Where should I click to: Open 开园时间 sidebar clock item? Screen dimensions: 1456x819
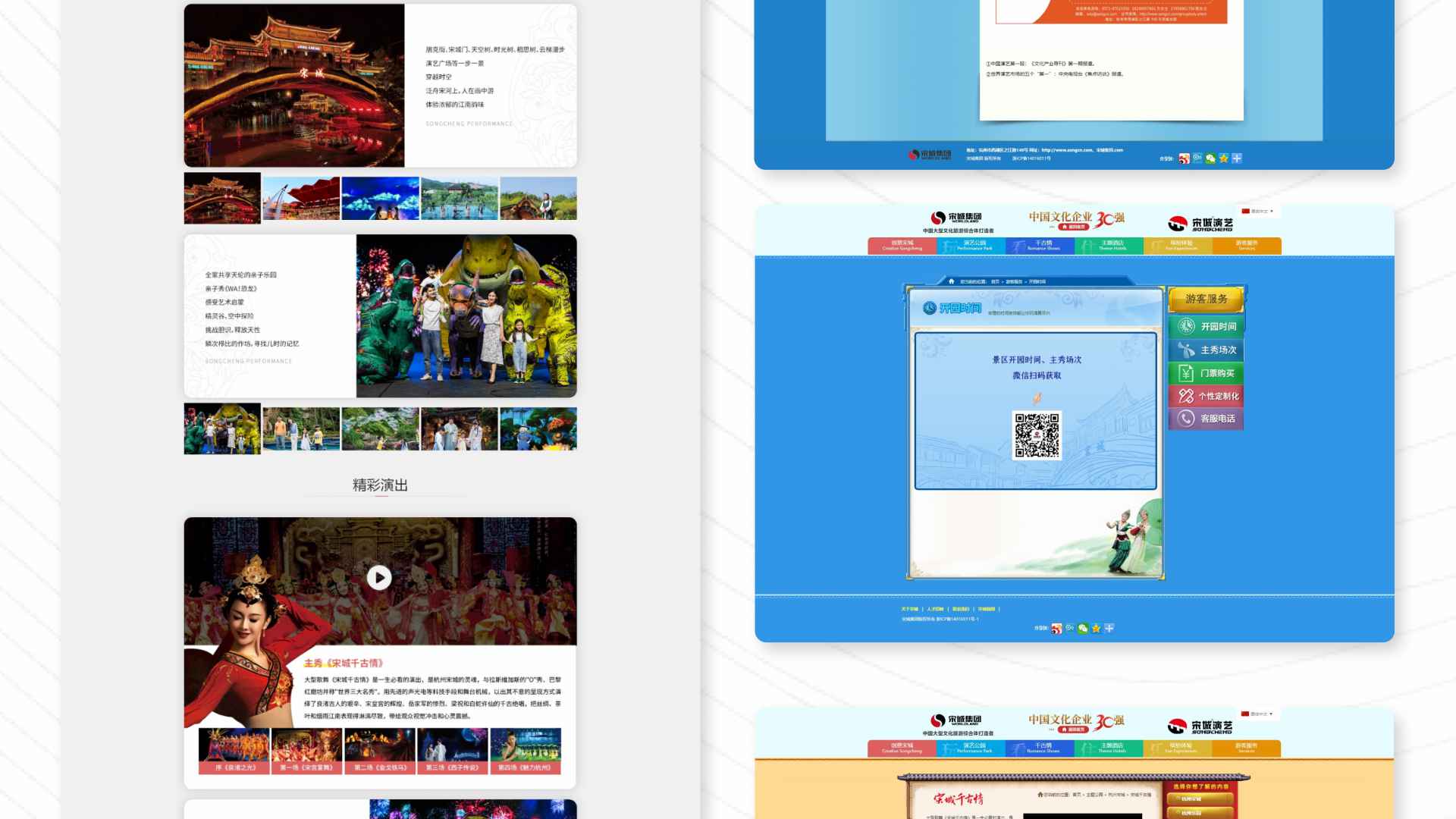point(1206,326)
